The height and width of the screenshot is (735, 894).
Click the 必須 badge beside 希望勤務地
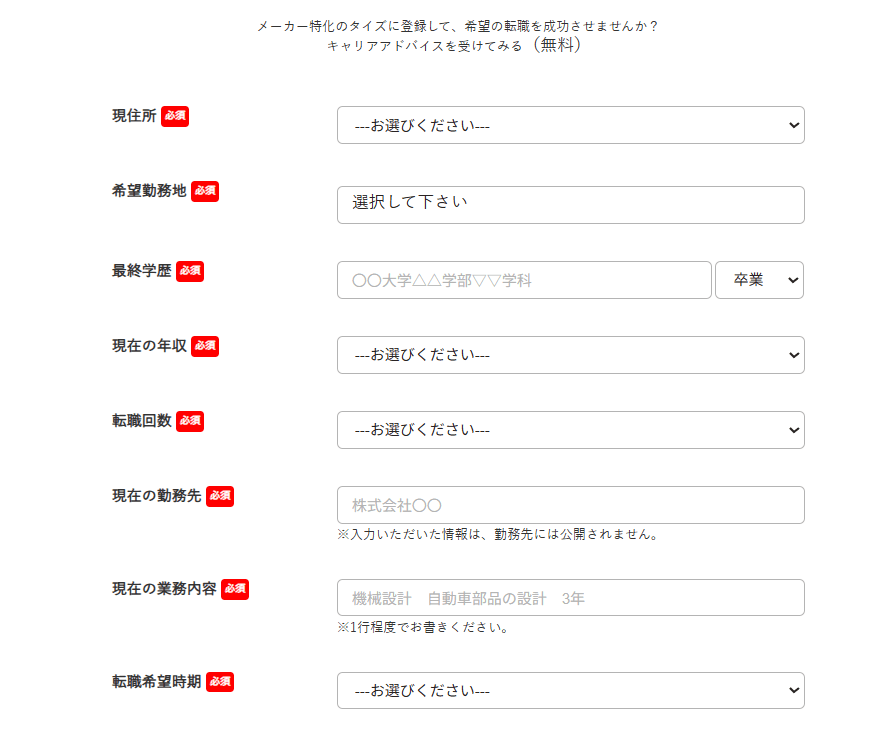coord(205,191)
